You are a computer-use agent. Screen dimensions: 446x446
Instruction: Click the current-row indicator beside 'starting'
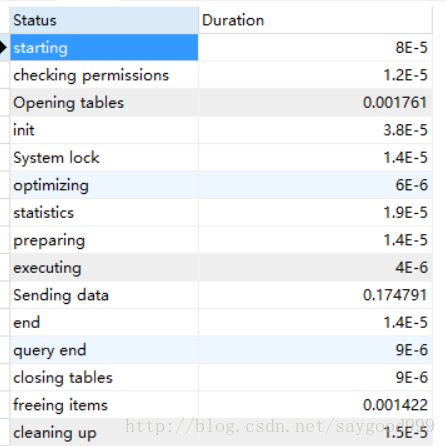[x=4, y=48]
